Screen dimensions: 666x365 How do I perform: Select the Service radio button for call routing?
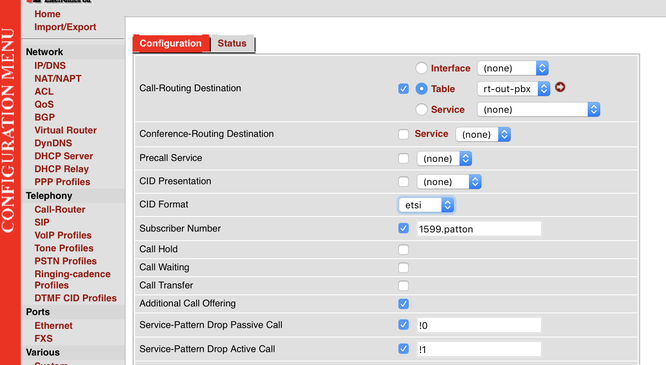421,109
